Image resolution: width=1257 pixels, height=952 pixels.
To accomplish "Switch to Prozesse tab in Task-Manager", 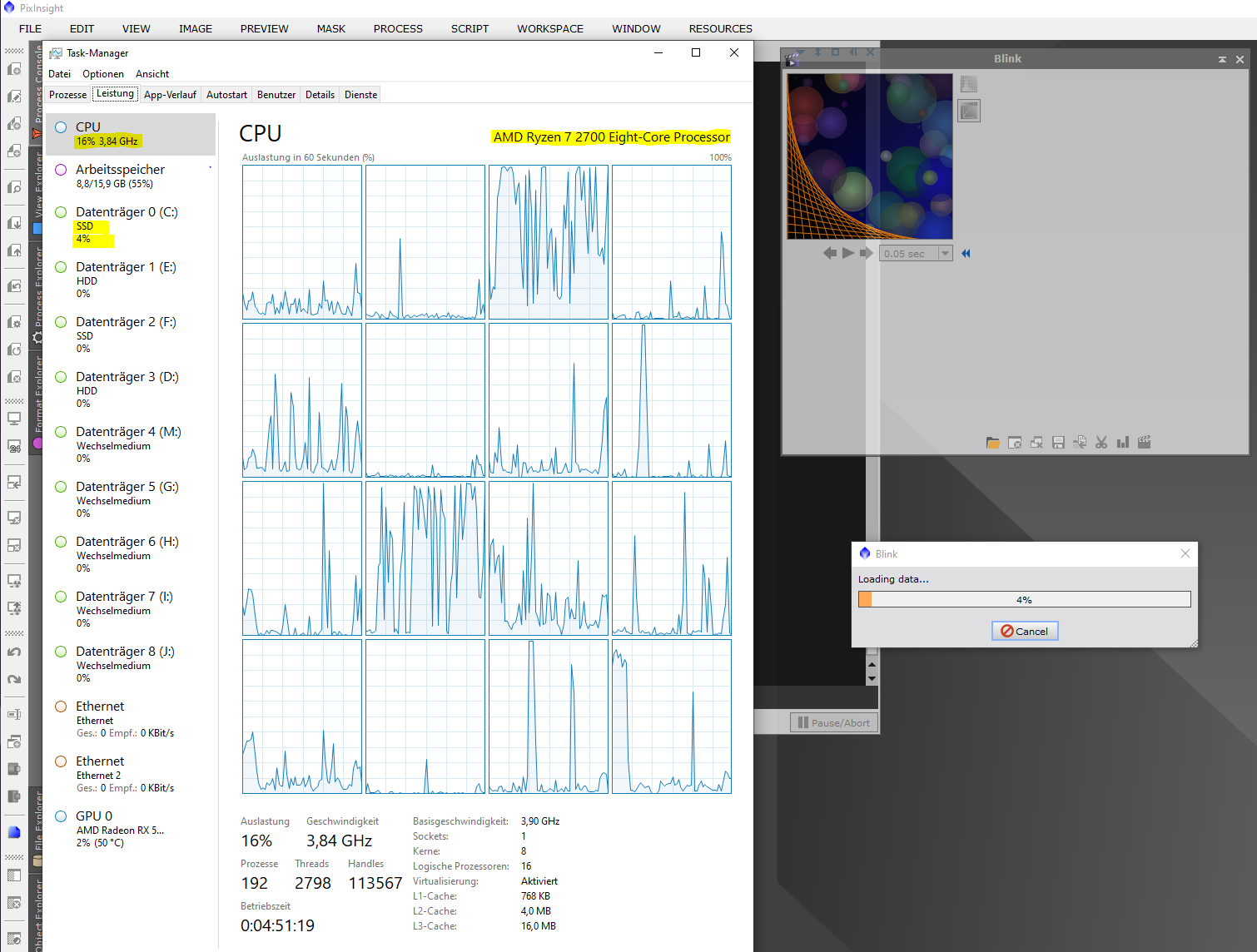I will click(68, 95).
